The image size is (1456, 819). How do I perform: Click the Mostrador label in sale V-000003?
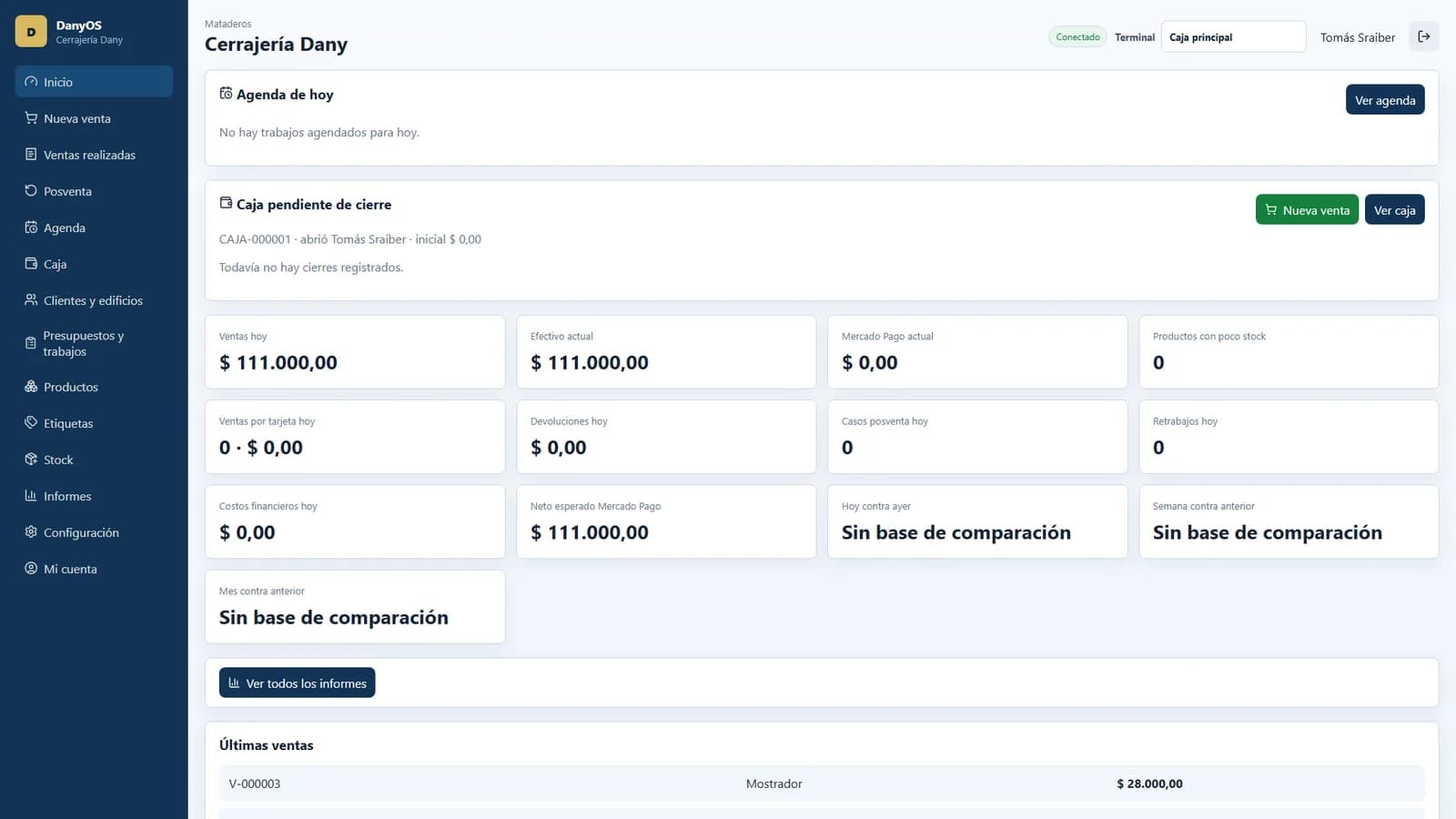coord(773,784)
